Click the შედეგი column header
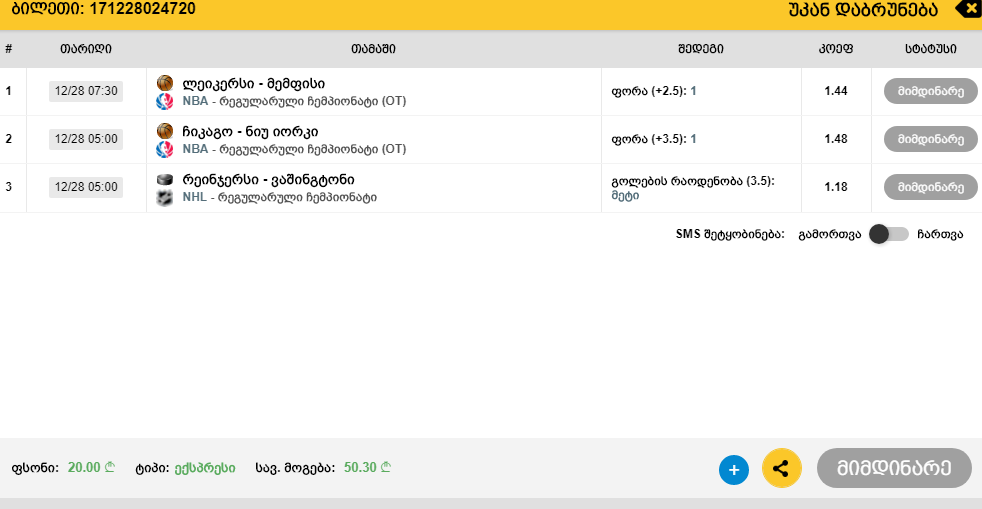982x509 pixels. click(701, 49)
